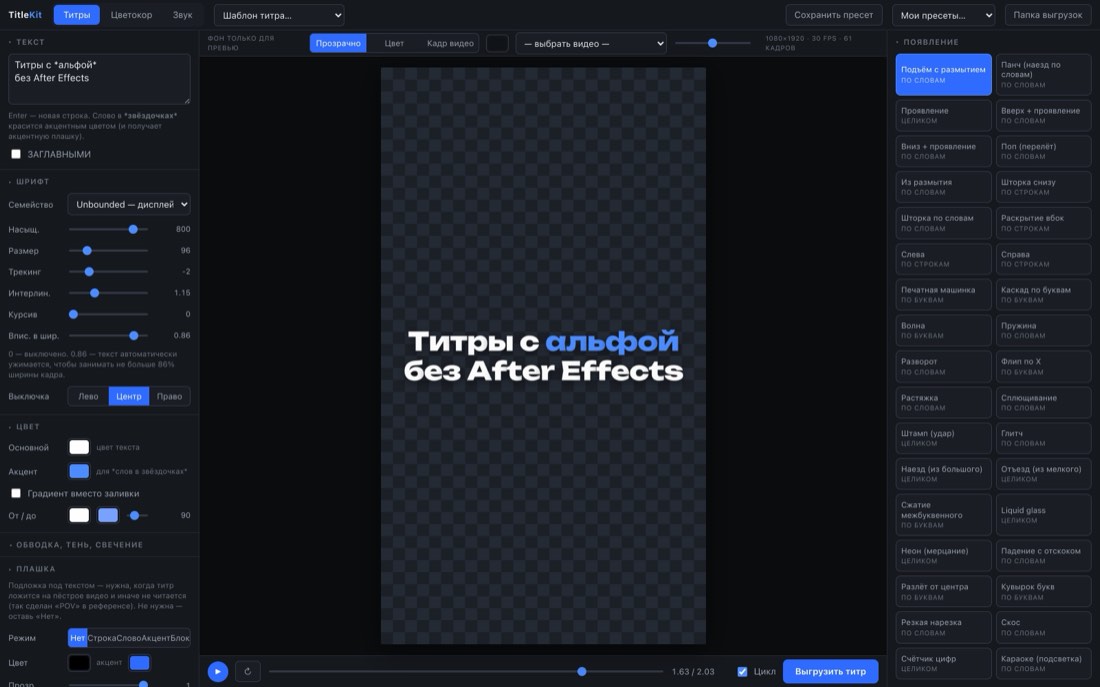Set alignment to Лево

pos(88,396)
